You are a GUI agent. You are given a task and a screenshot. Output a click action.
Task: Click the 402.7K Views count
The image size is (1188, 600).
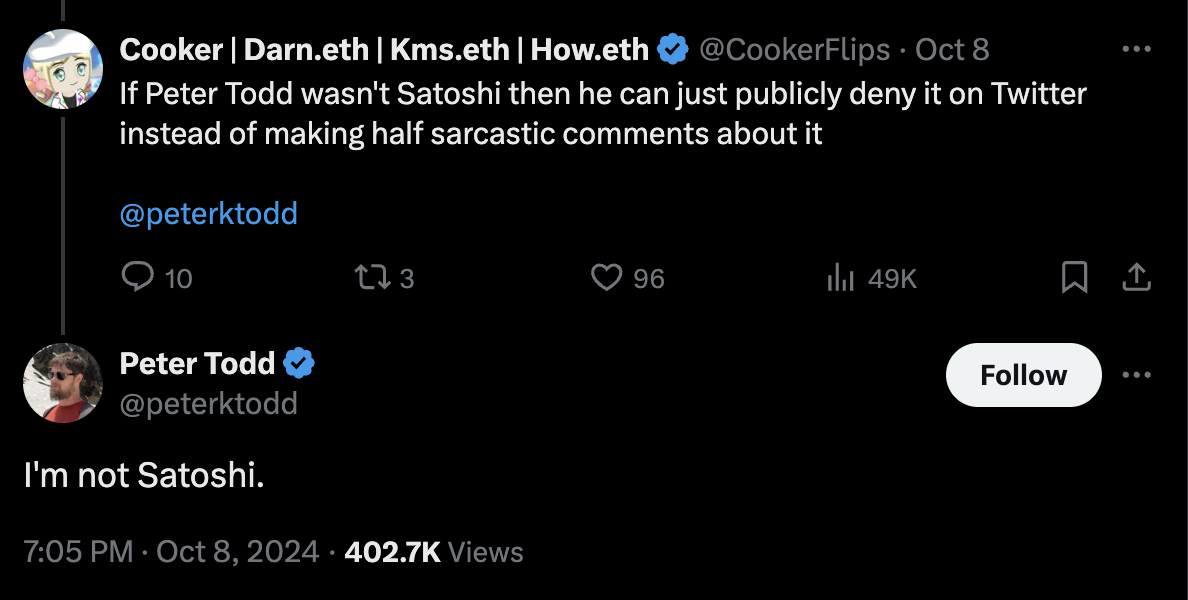point(433,552)
